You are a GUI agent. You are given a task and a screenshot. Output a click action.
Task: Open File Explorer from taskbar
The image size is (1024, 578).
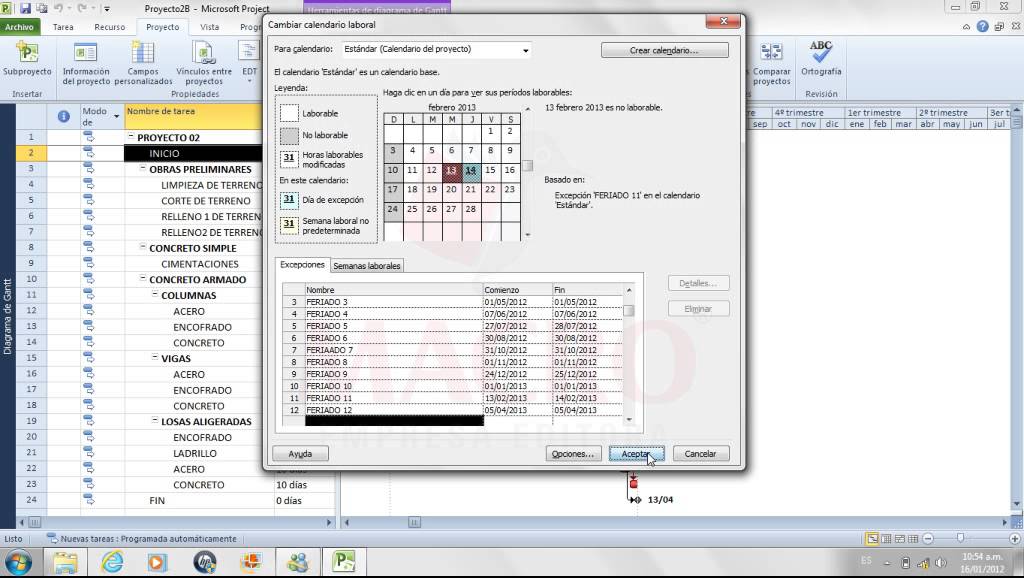65,562
